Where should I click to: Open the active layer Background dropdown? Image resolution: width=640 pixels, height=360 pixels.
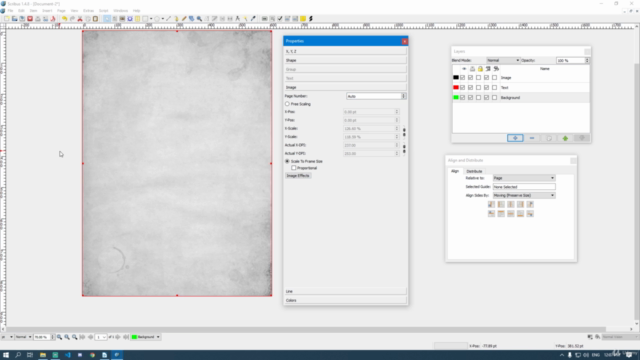(146, 337)
